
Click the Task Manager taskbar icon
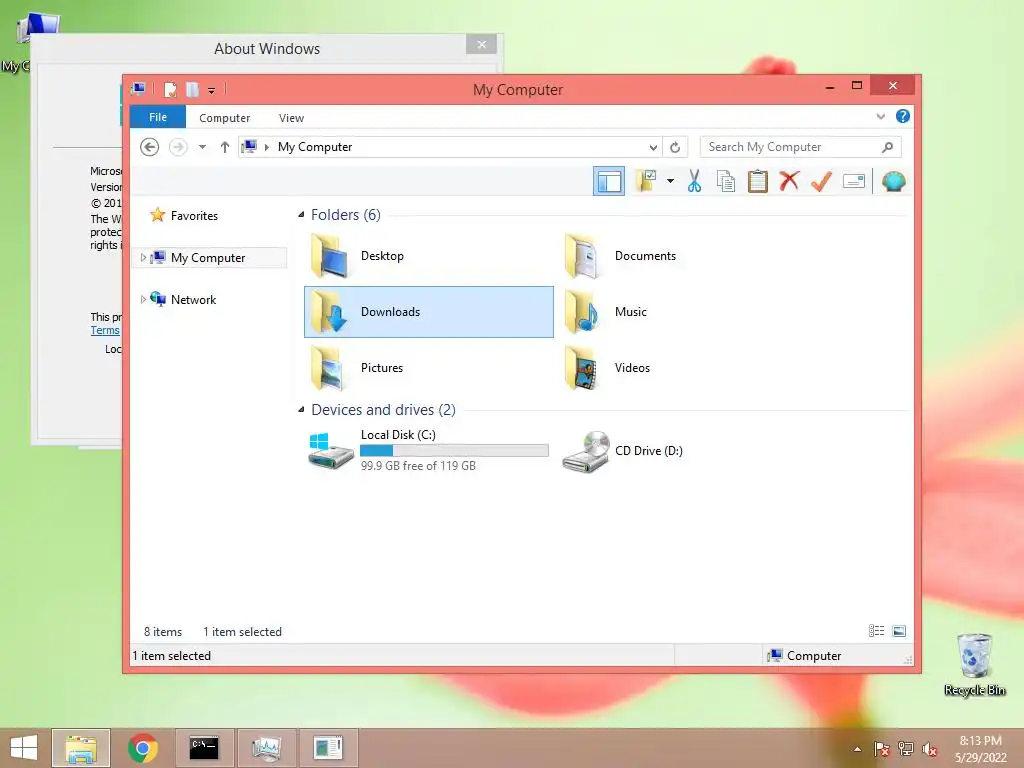[266, 748]
